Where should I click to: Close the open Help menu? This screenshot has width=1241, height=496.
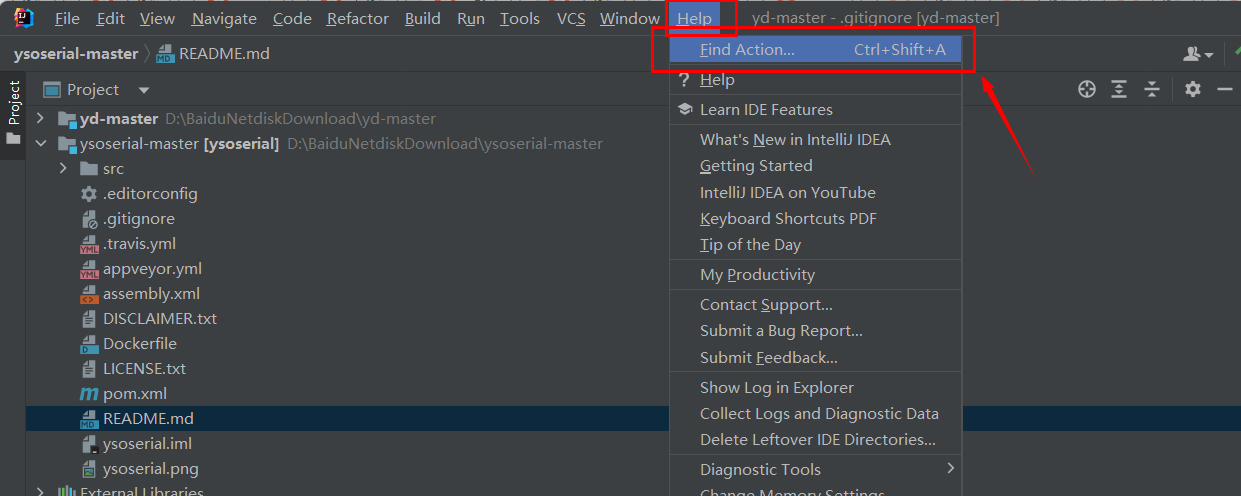pos(694,18)
